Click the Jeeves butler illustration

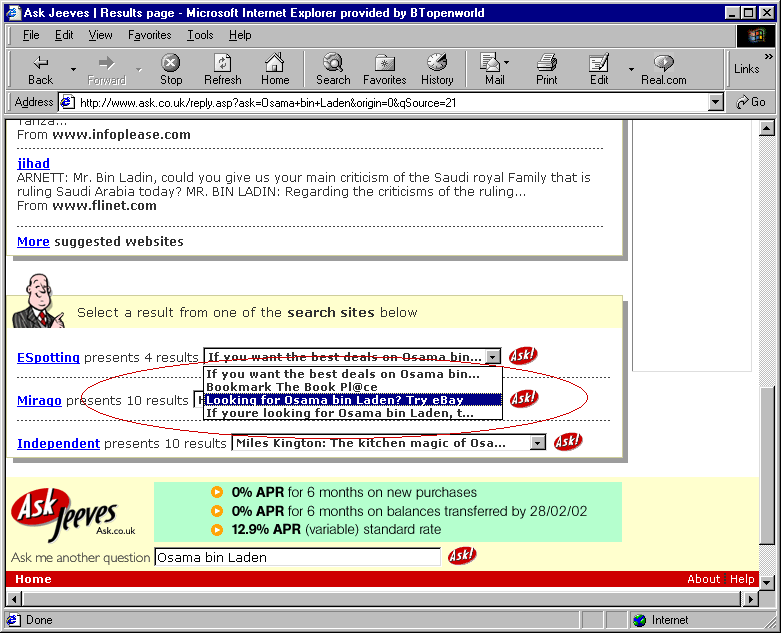pos(38,300)
